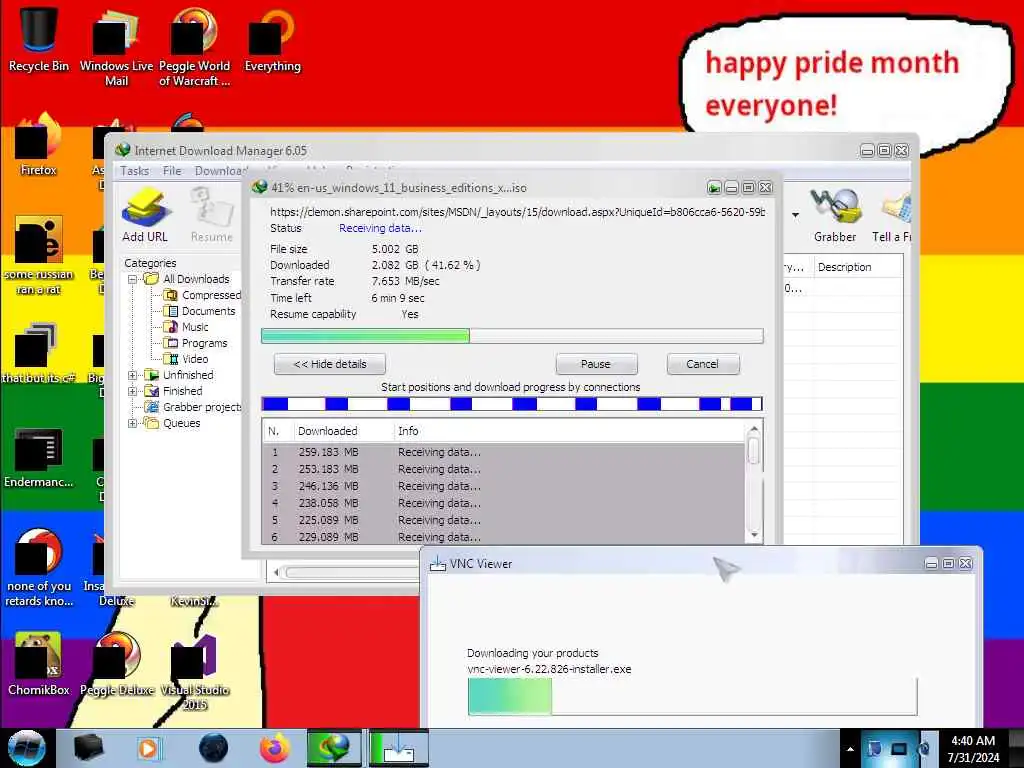Click the Resume toolbar icon

pos(212,216)
